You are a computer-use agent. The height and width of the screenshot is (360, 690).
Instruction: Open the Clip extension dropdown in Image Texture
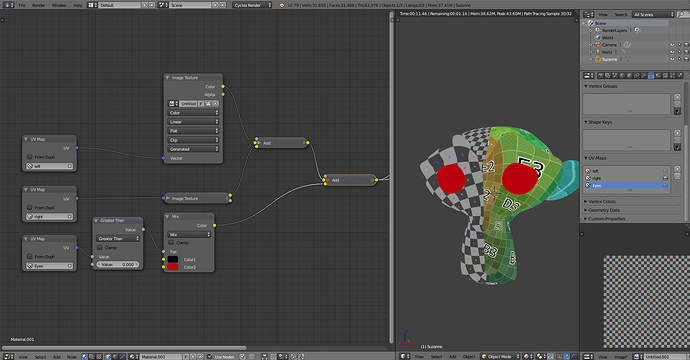[193, 140]
